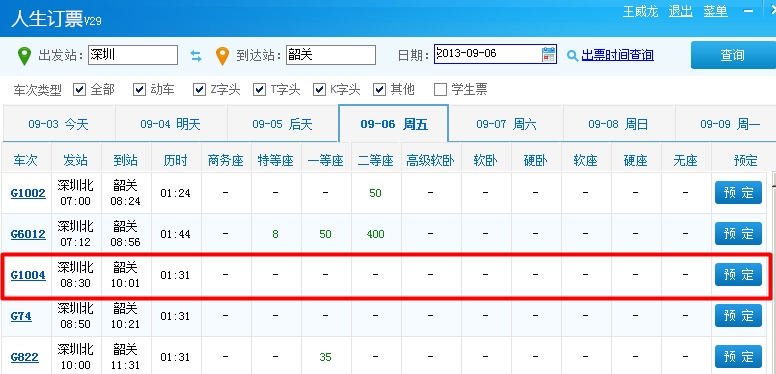This screenshot has width=776, height=374.
Task: Book train G822 with 预定 button
Action: pyautogui.click(x=738, y=357)
